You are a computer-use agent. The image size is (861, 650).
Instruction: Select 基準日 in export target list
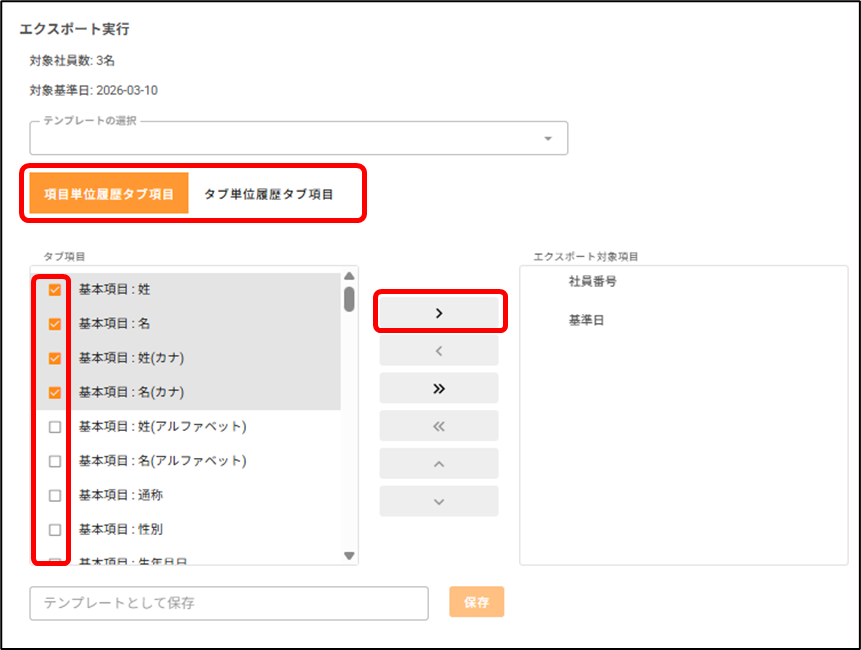[586, 321]
